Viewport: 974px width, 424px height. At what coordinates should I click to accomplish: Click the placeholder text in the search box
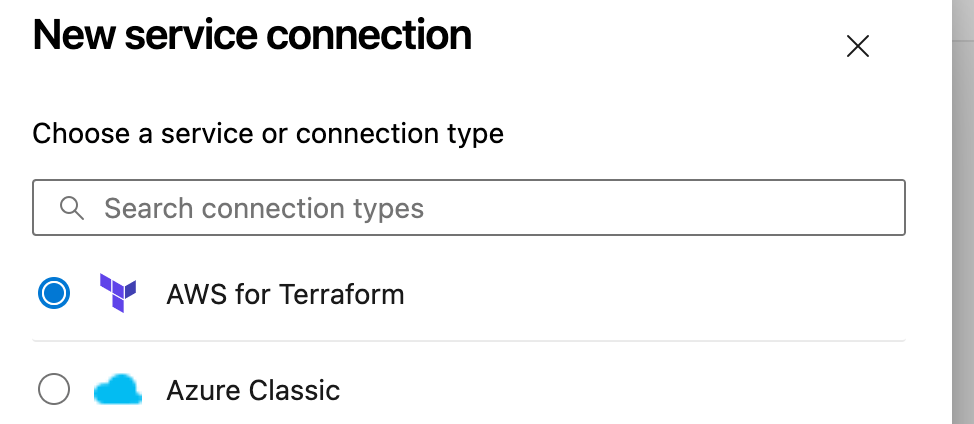(x=264, y=208)
